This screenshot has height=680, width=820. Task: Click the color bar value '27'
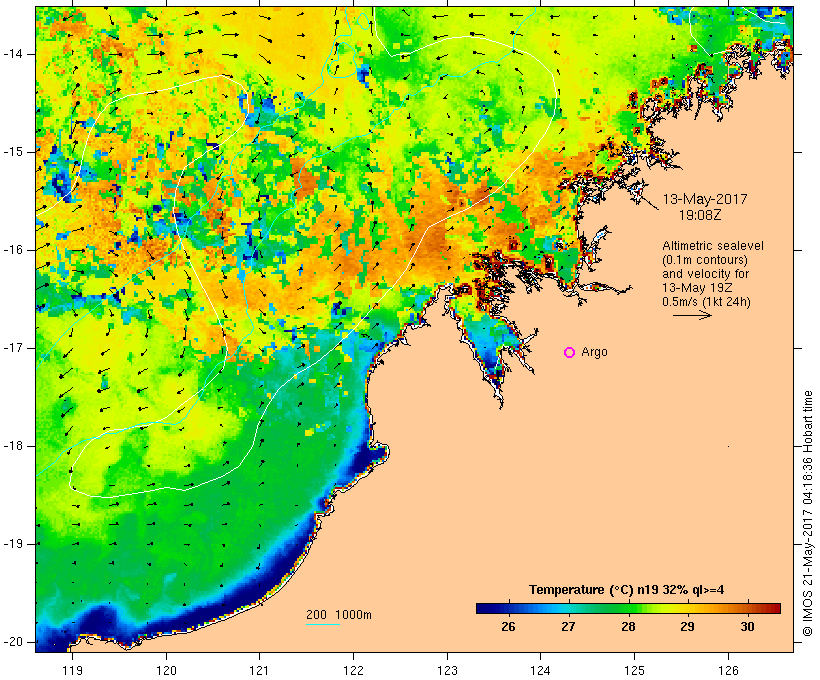568,626
